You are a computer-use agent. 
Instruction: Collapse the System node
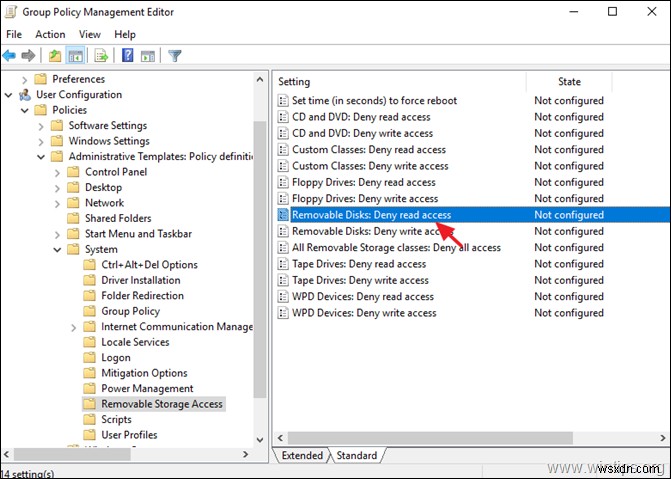(x=57, y=250)
